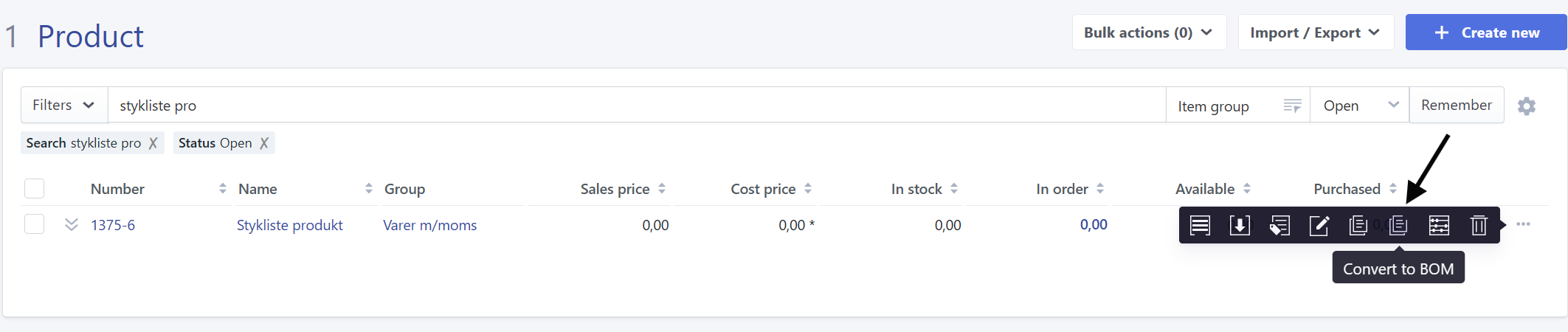Viewport: 1568px width, 332px height.
Task: Remove the Search stykliste pro filter chip
Action: point(153,143)
